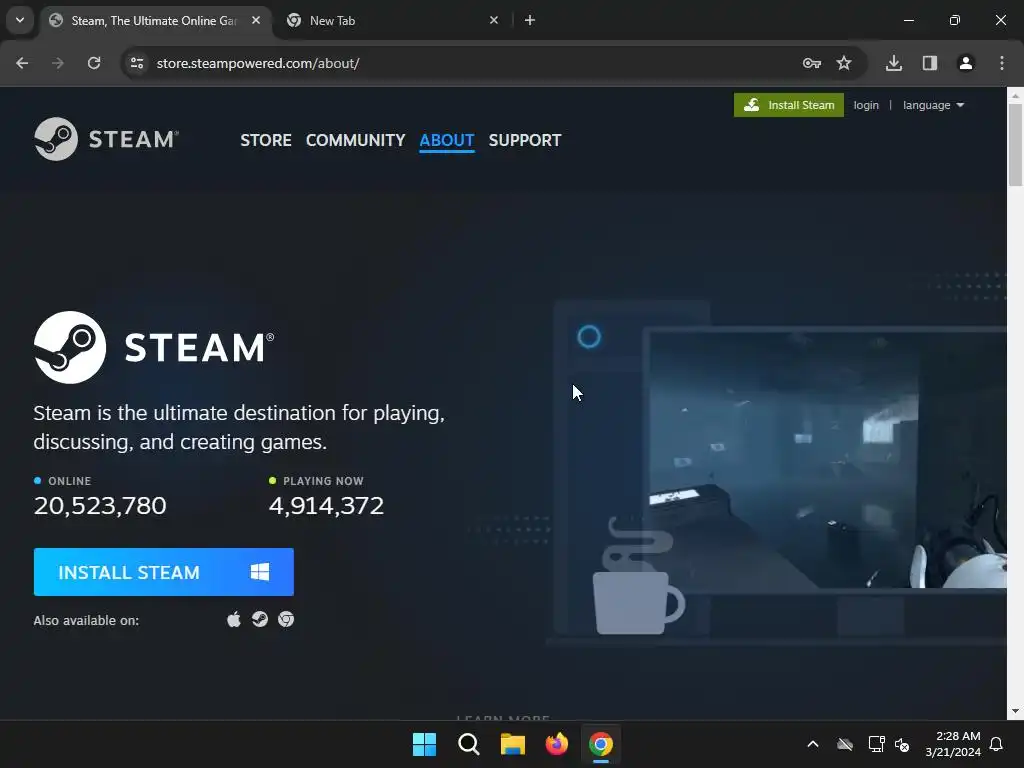Click the muted volume tray icon

tap(903, 744)
